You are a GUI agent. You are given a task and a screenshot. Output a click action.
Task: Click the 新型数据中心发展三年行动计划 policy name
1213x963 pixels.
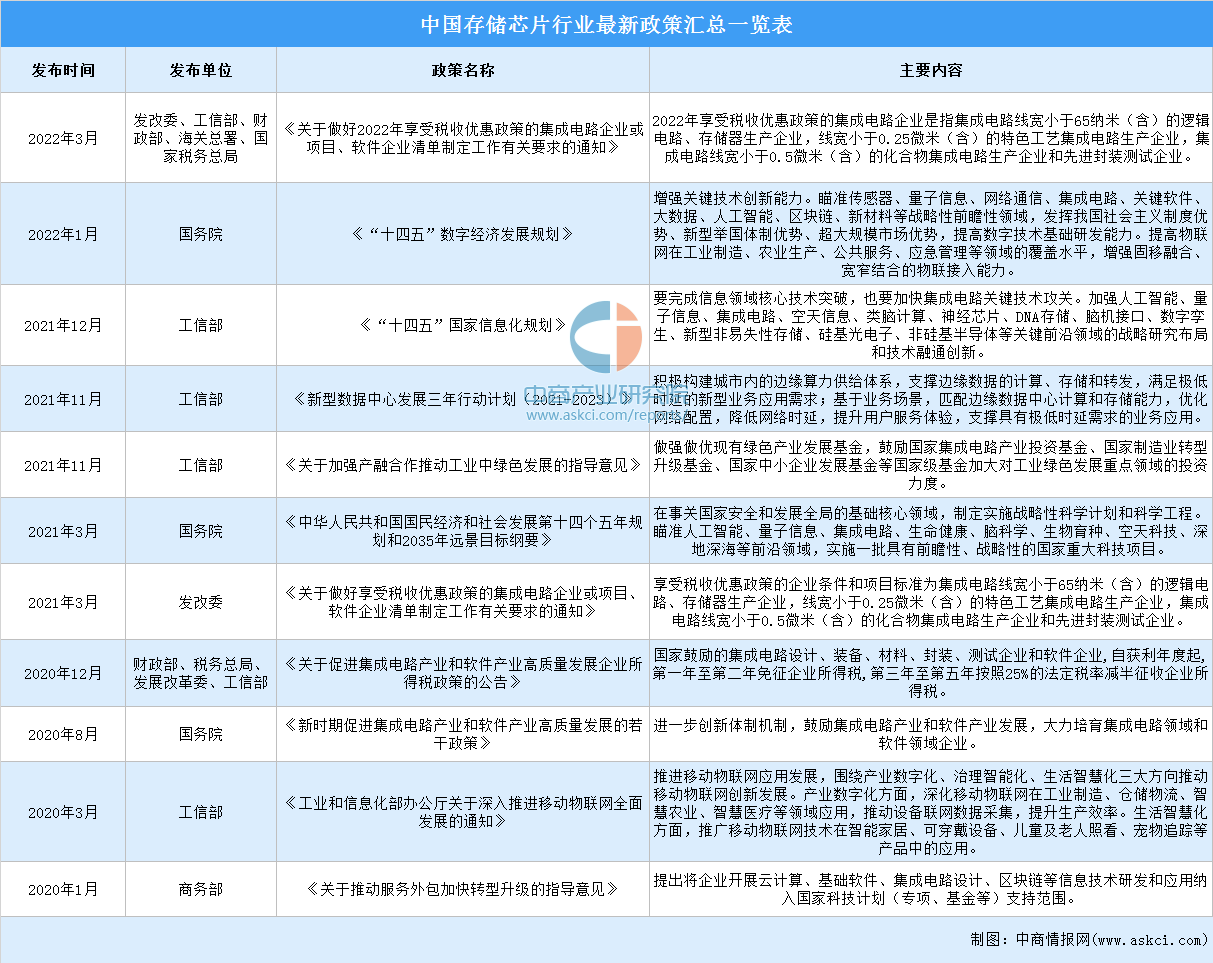tap(462, 399)
